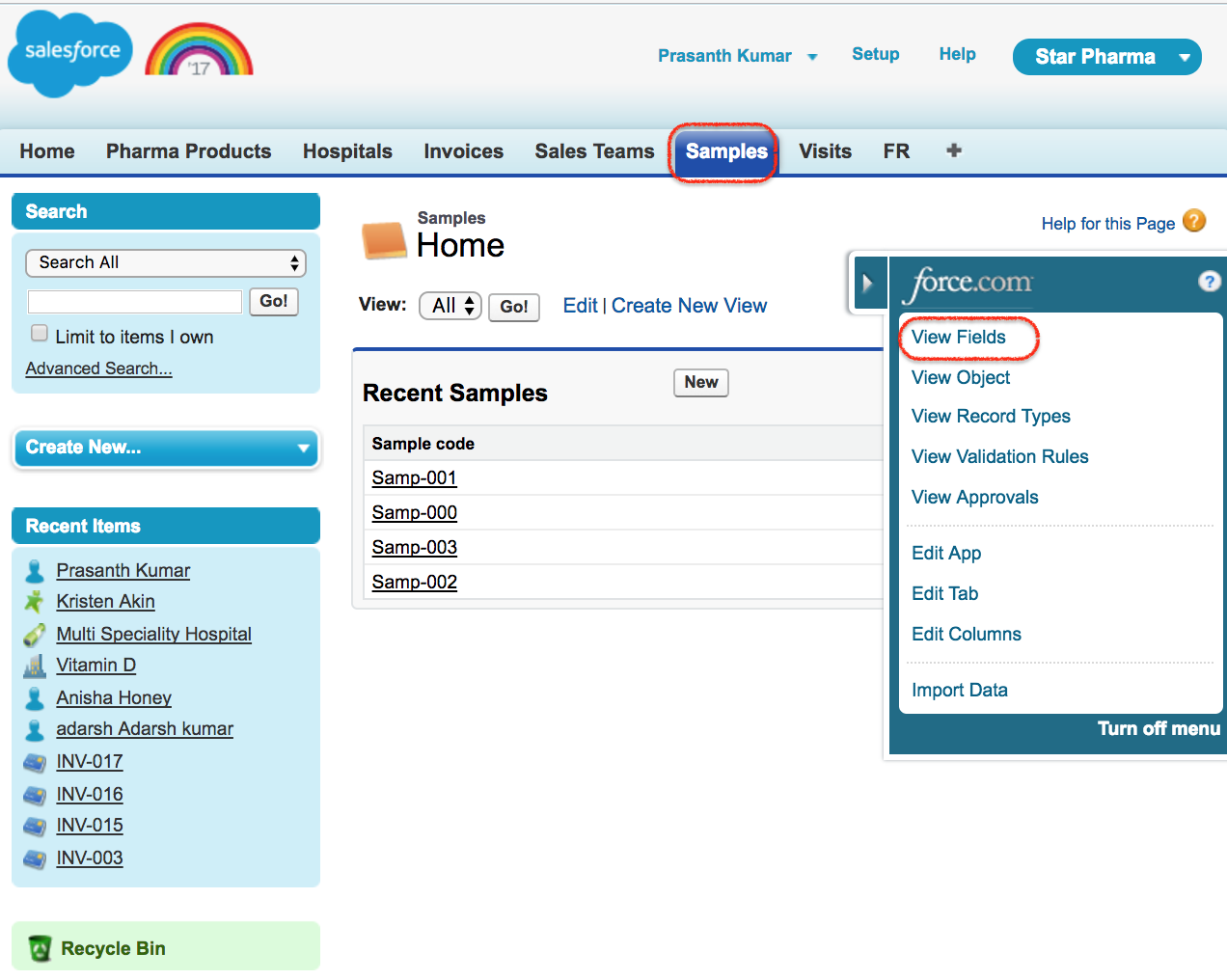The image size is (1227, 980).
Task: Choose Edit App in force.com menu
Action: click(946, 553)
